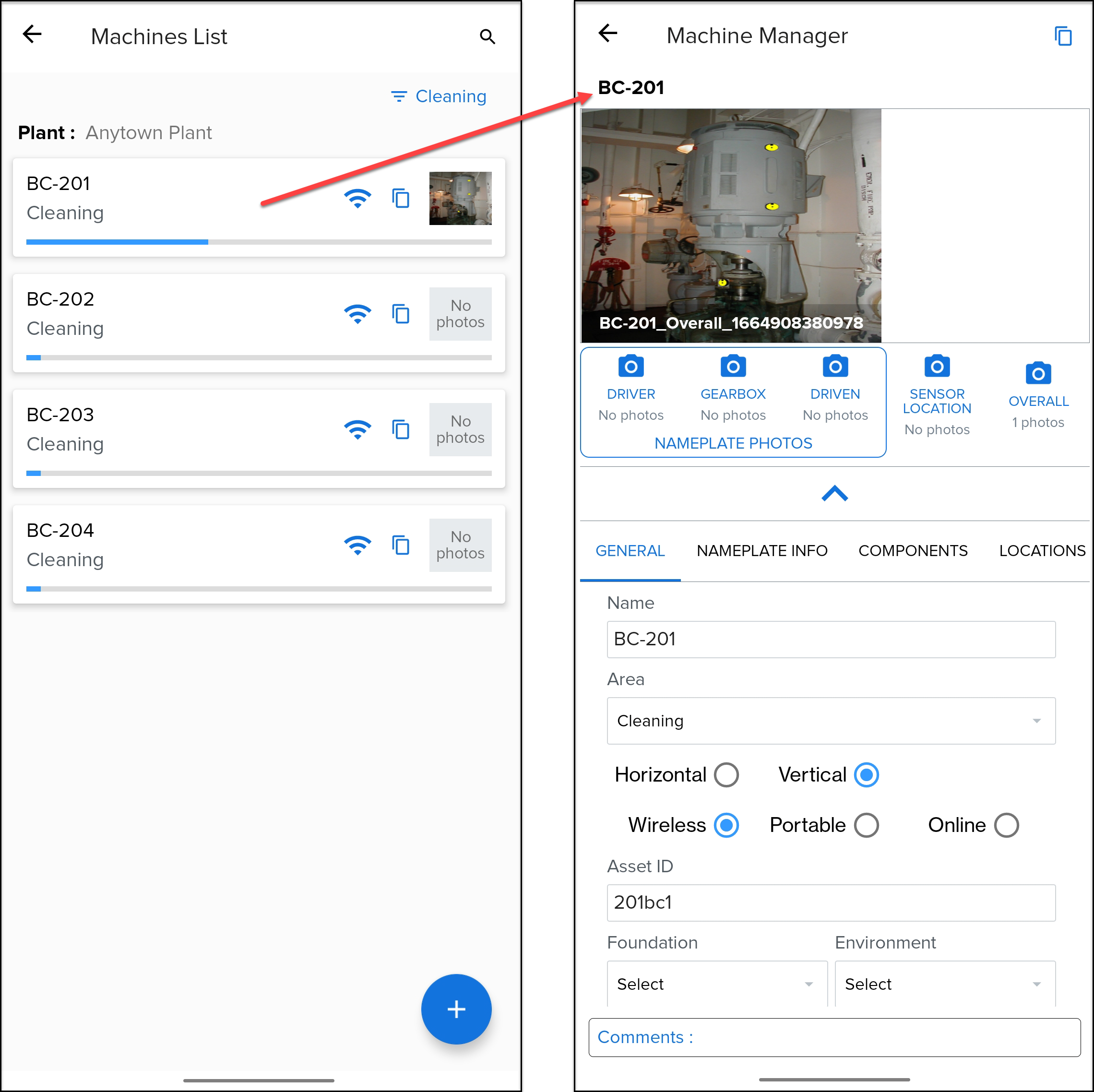Copy machine BC-202 from list
This screenshot has height=1092, width=1094.
point(401,314)
